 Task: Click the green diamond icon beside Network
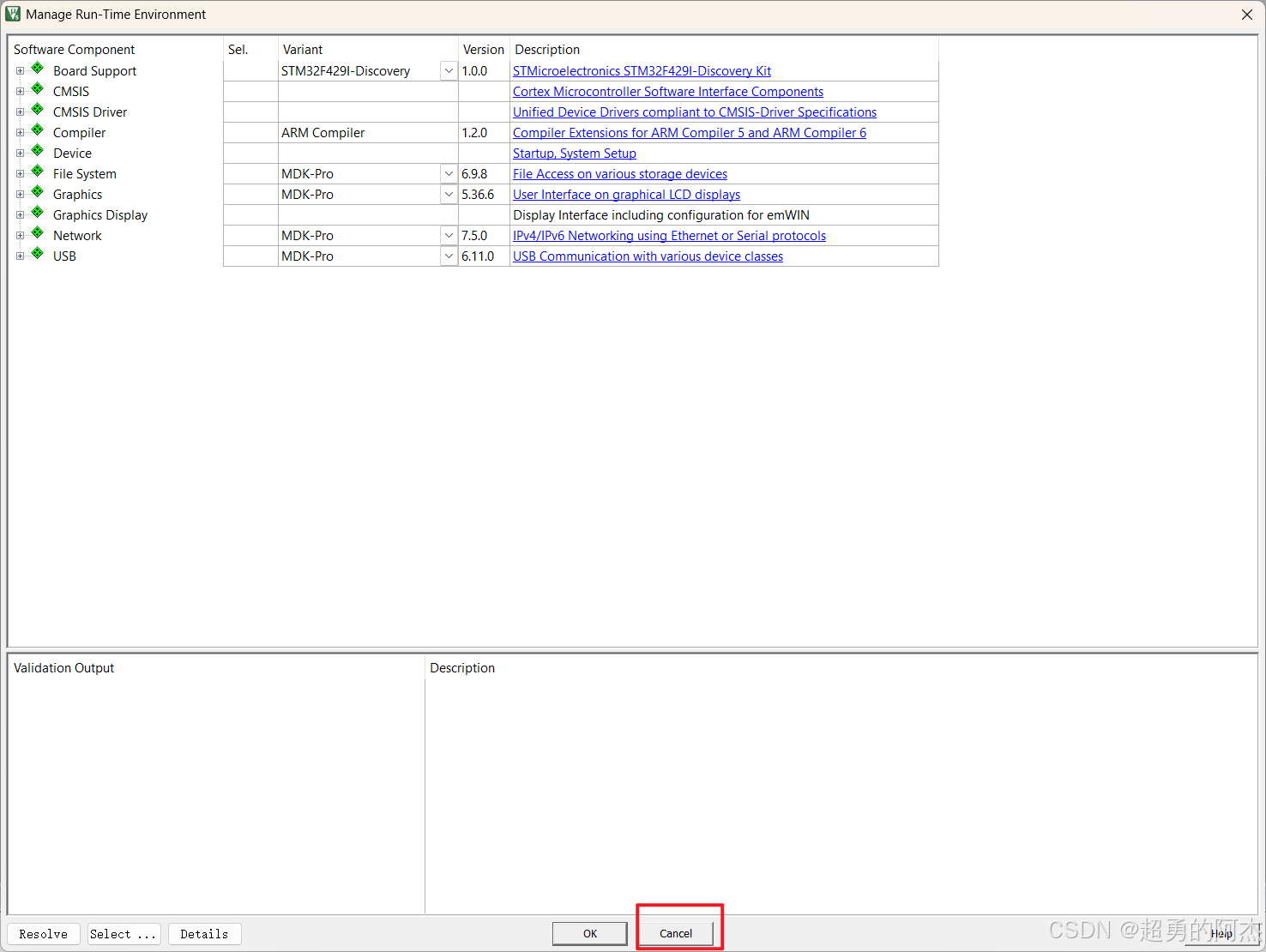tap(38, 233)
